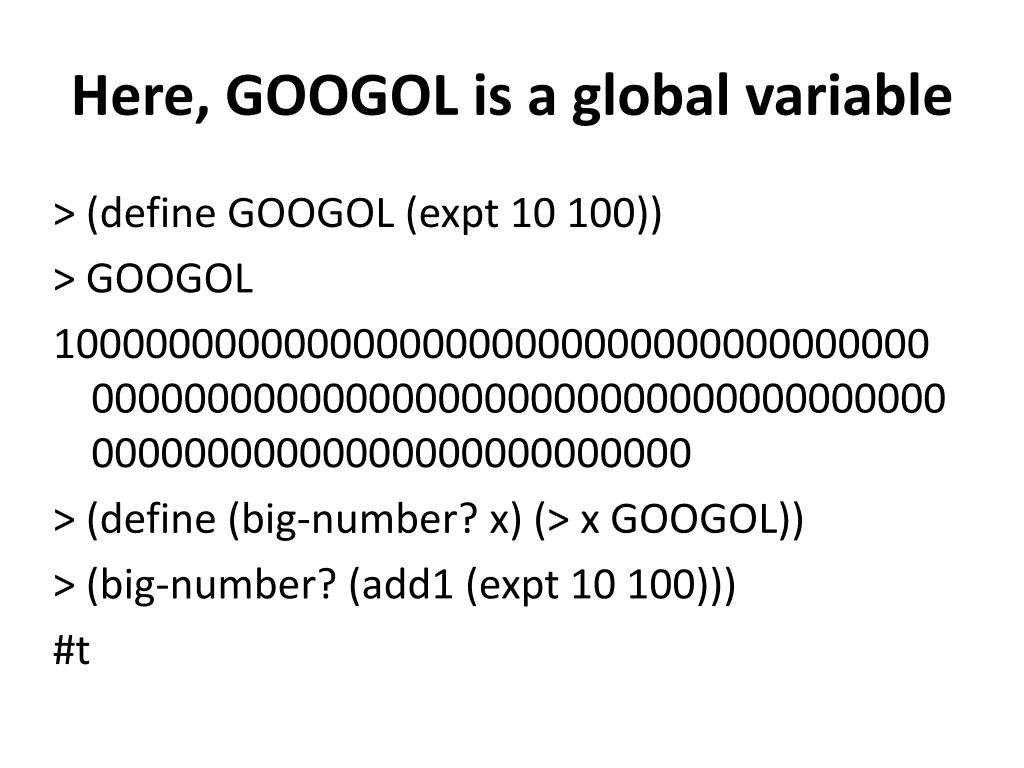Click "(> x GOOGOL)" in the definition
The height and width of the screenshot is (768, 1024).
(x=669, y=520)
